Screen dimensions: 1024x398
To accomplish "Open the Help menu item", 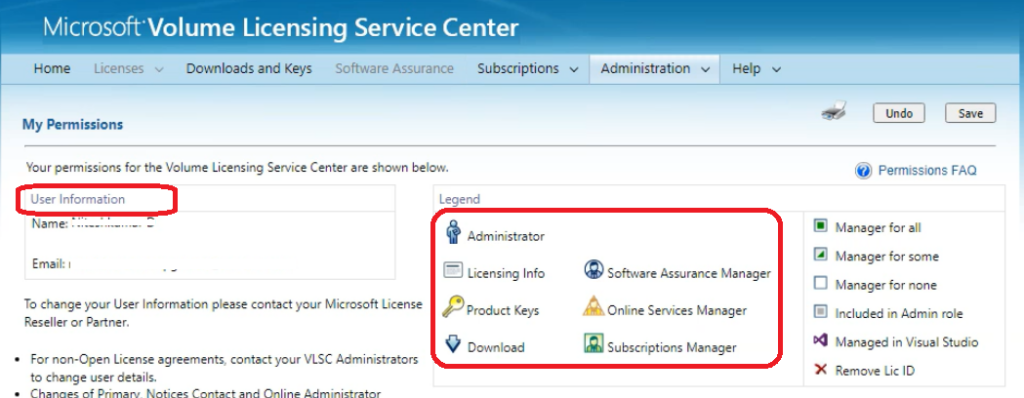I will [x=746, y=69].
